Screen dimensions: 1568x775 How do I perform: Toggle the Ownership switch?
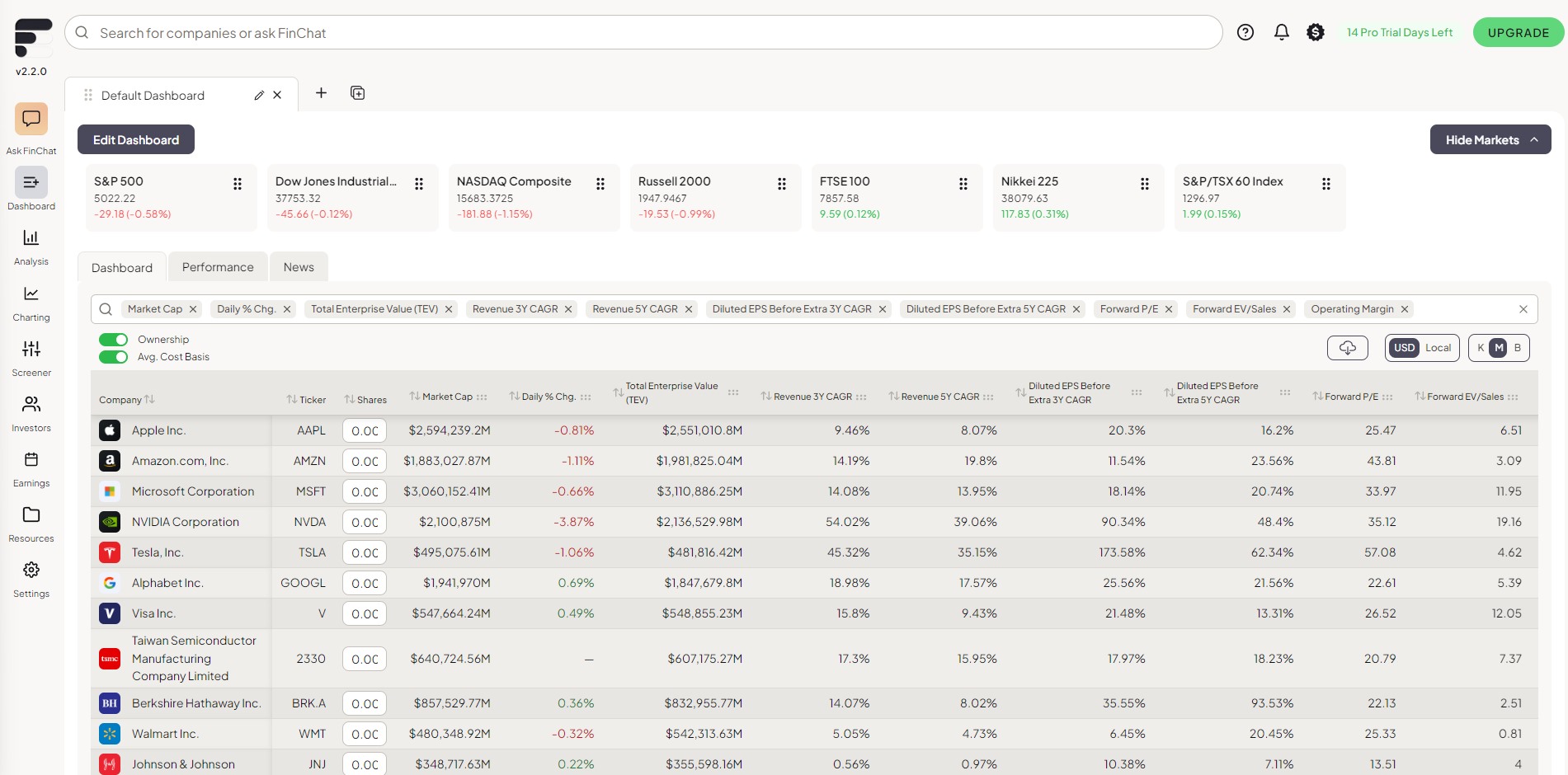coord(114,340)
